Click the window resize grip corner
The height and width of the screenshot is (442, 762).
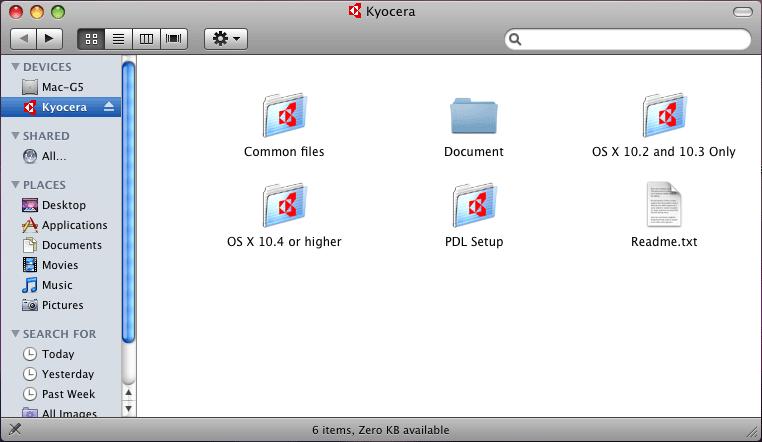[753, 433]
